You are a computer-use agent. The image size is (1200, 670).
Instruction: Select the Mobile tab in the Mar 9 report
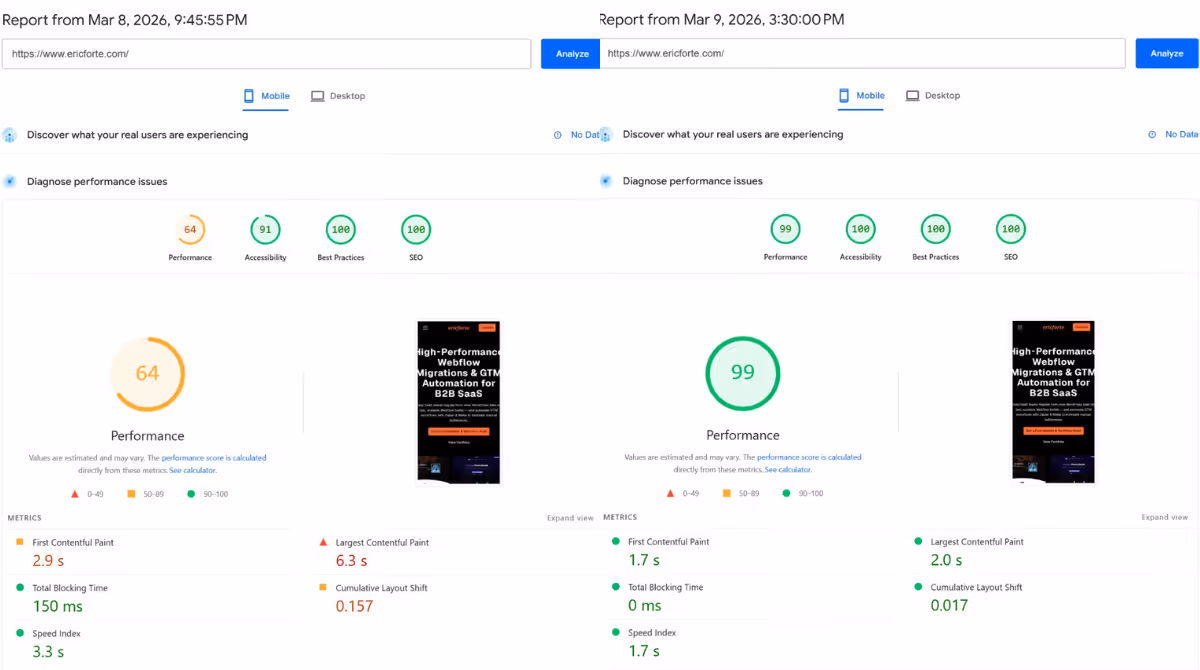(862, 96)
